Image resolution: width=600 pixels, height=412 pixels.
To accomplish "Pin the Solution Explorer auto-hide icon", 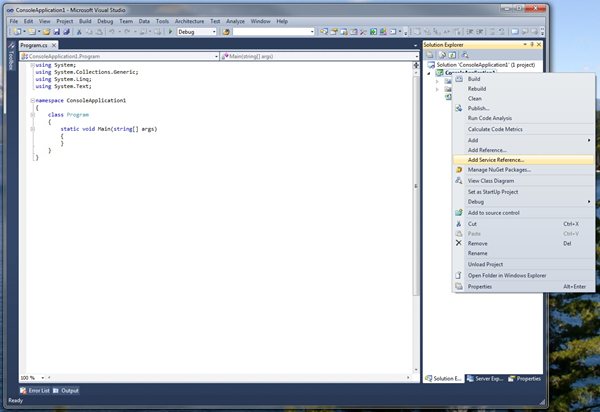I will pyautogui.click(x=532, y=44).
